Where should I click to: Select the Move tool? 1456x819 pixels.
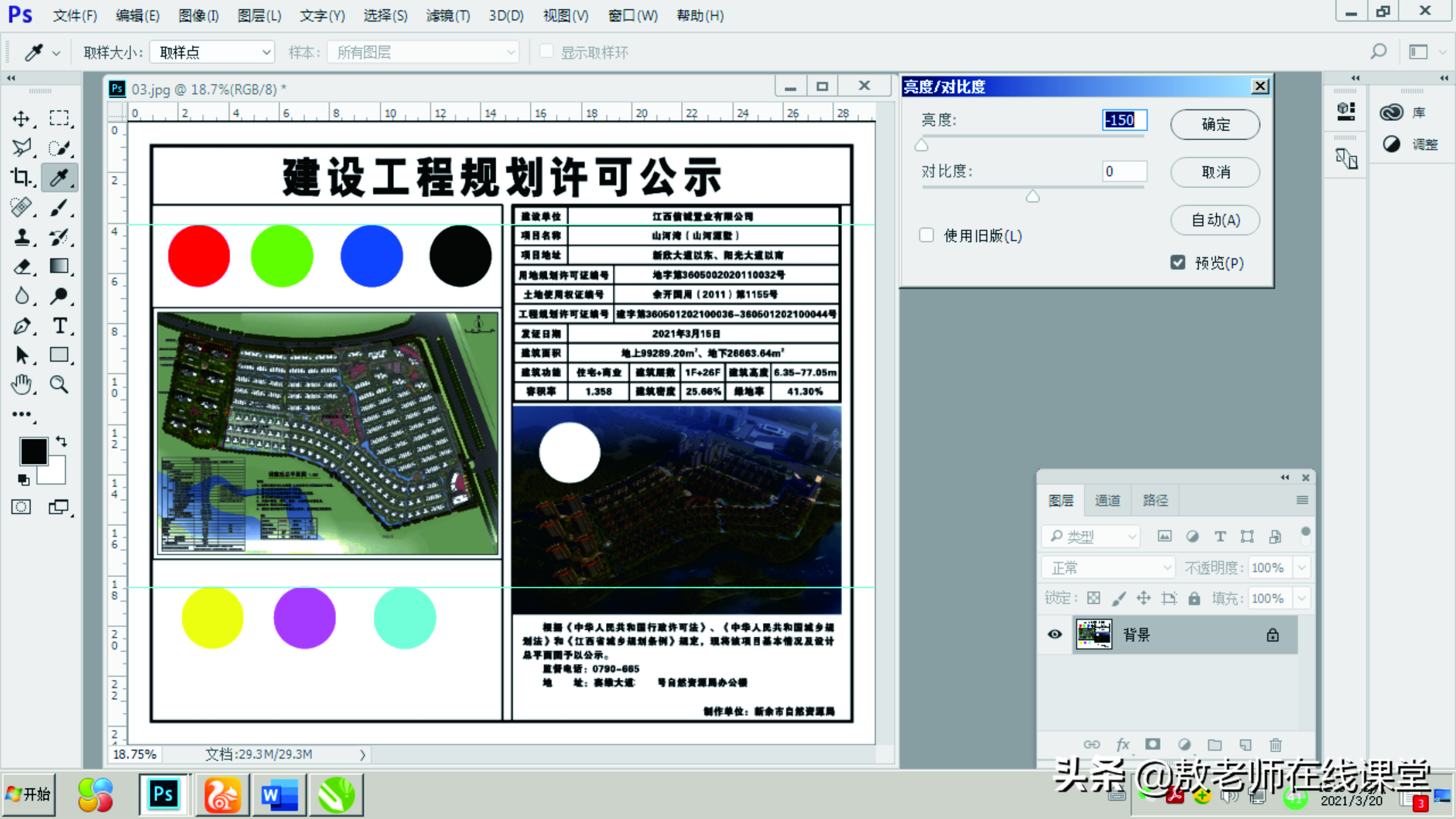[x=22, y=119]
